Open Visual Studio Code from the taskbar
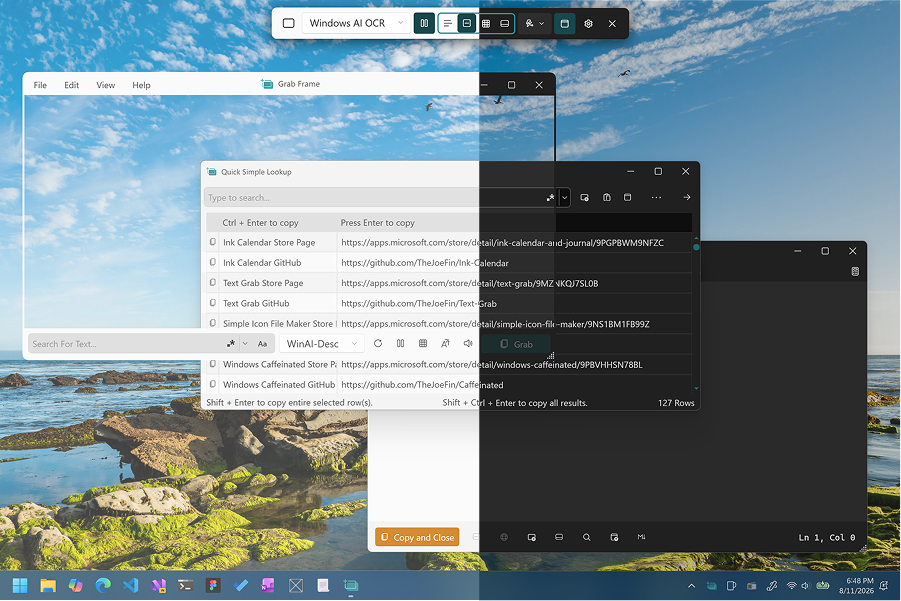Viewport: 901px width, 601px height. point(130,585)
